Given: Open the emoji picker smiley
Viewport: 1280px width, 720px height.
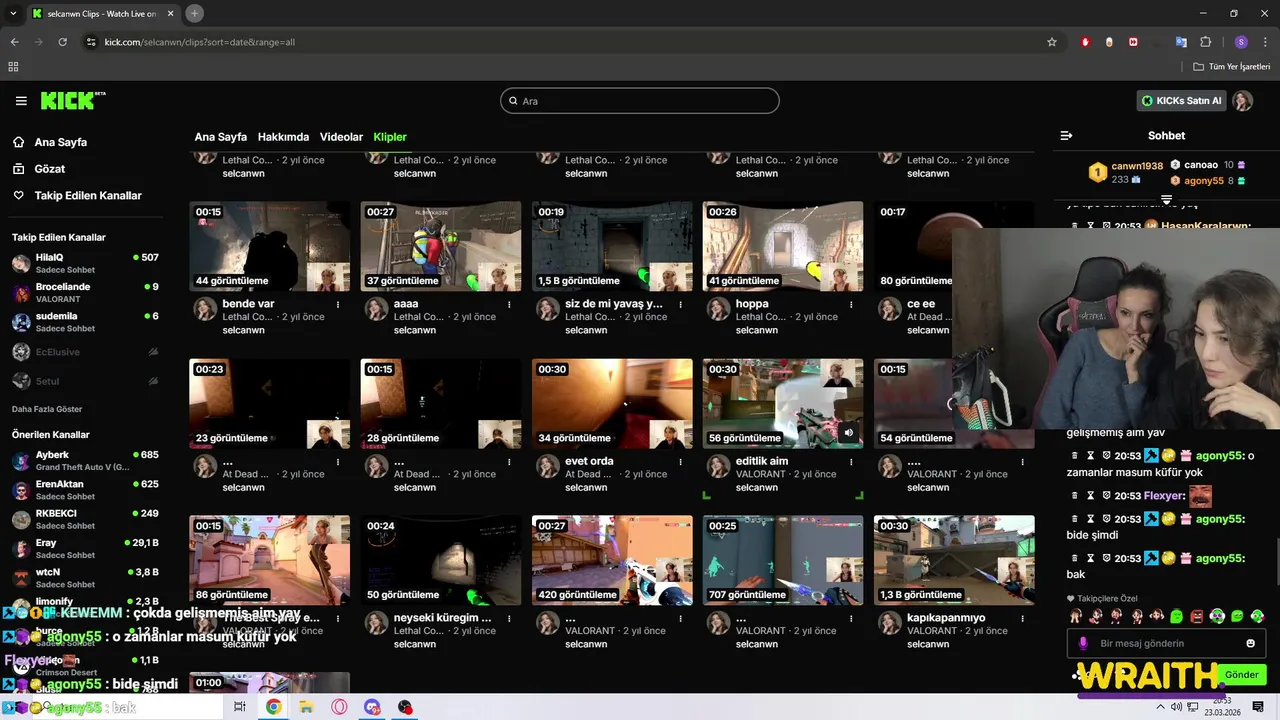Looking at the screenshot, I should pyautogui.click(x=1250, y=643).
